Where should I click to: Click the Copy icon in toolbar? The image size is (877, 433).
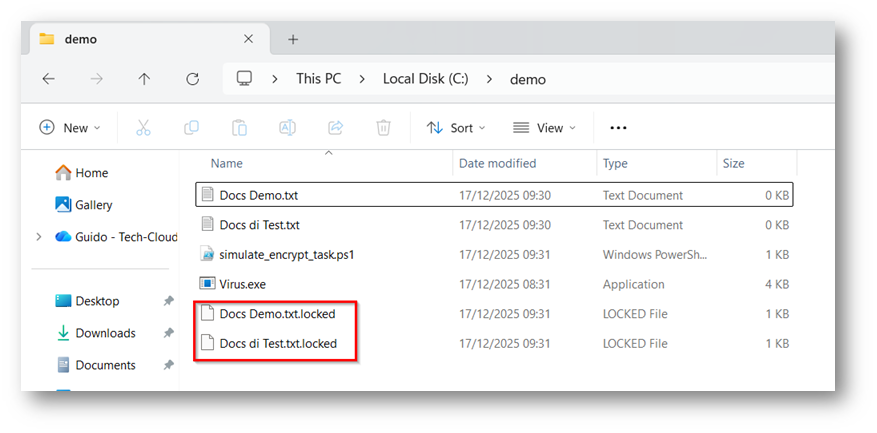point(191,128)
